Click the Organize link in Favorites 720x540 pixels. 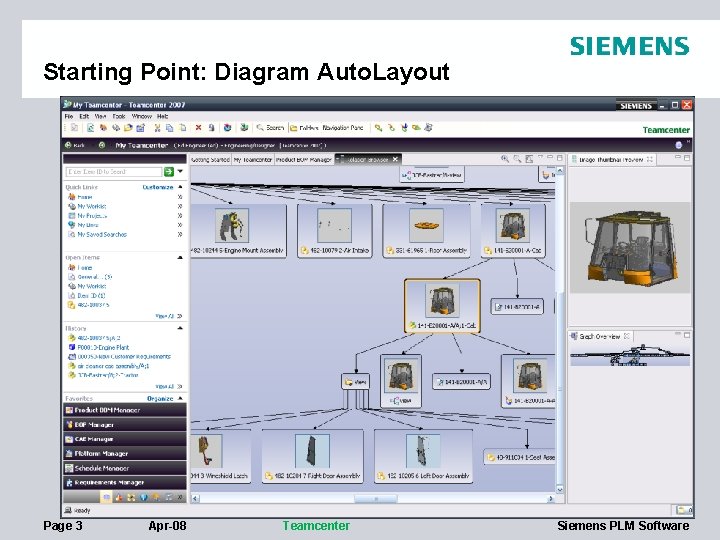click(x=160, y=399)
